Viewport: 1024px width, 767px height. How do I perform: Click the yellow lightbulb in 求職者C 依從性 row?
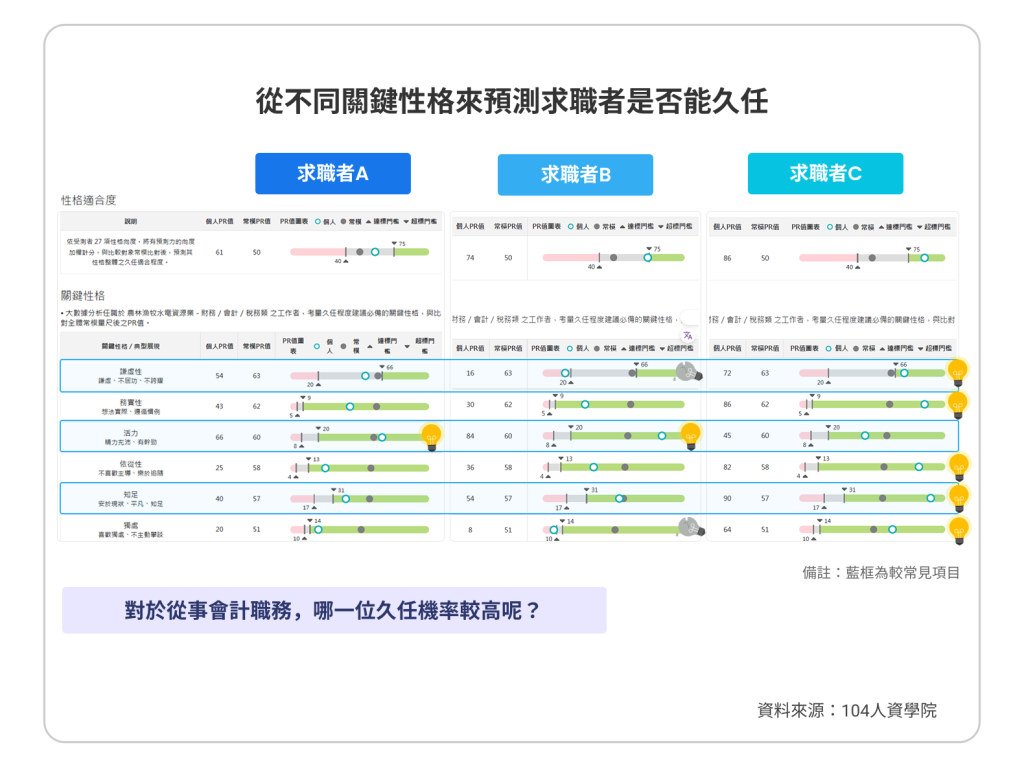coord(959,466)
